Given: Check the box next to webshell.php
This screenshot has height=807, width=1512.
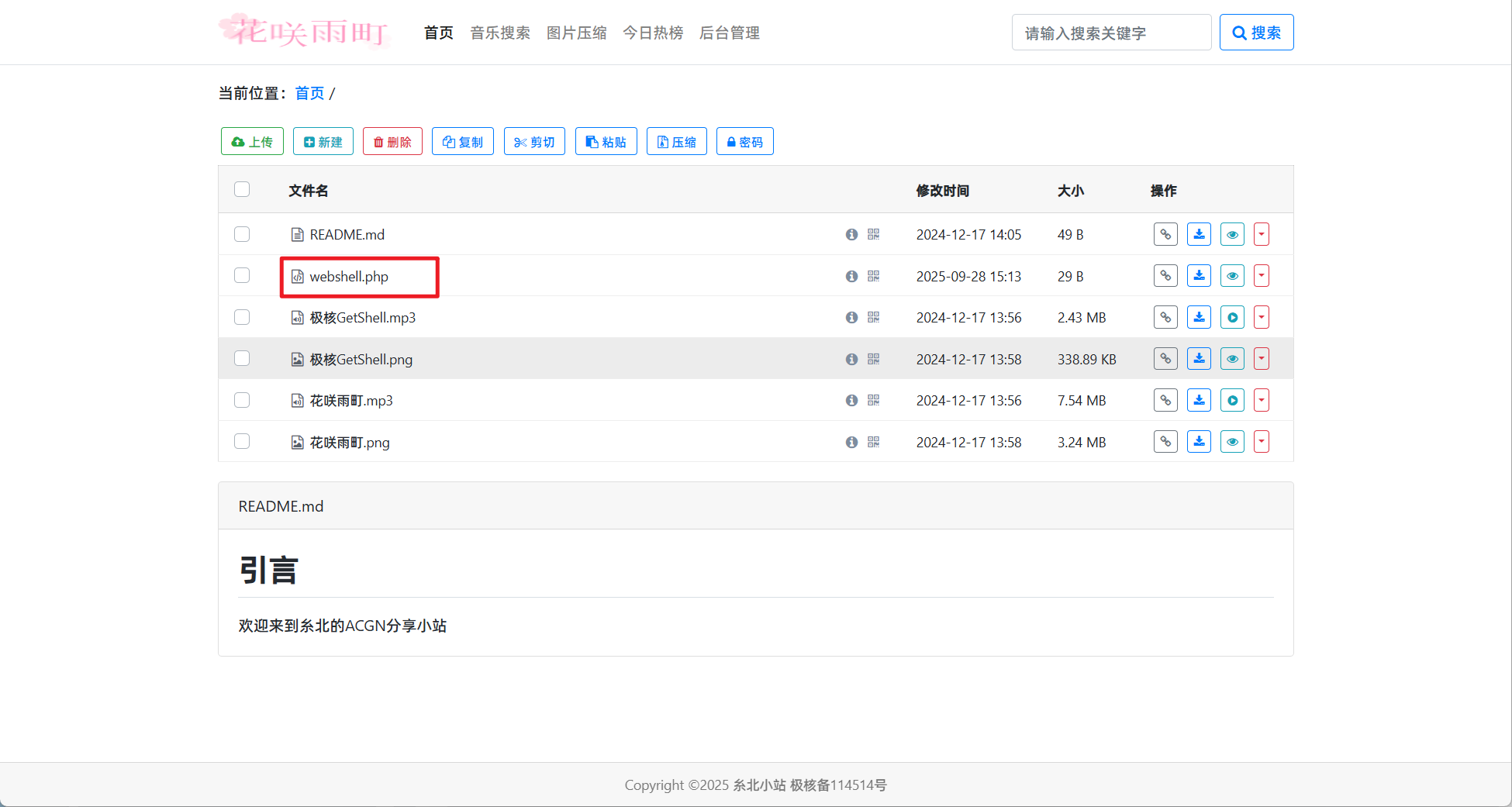Looking at the screenshot, I should tap(242, 276).
